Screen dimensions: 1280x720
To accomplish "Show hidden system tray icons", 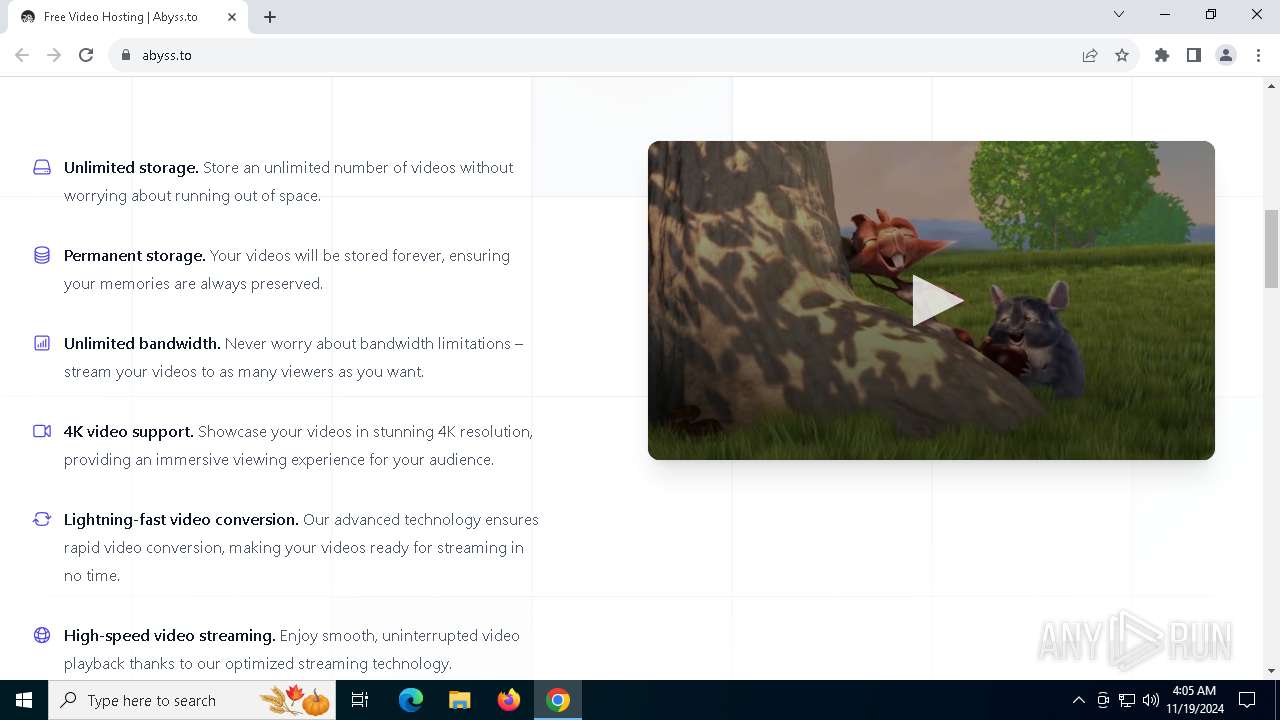I will pyautogui.click(x=1078, y=700).
